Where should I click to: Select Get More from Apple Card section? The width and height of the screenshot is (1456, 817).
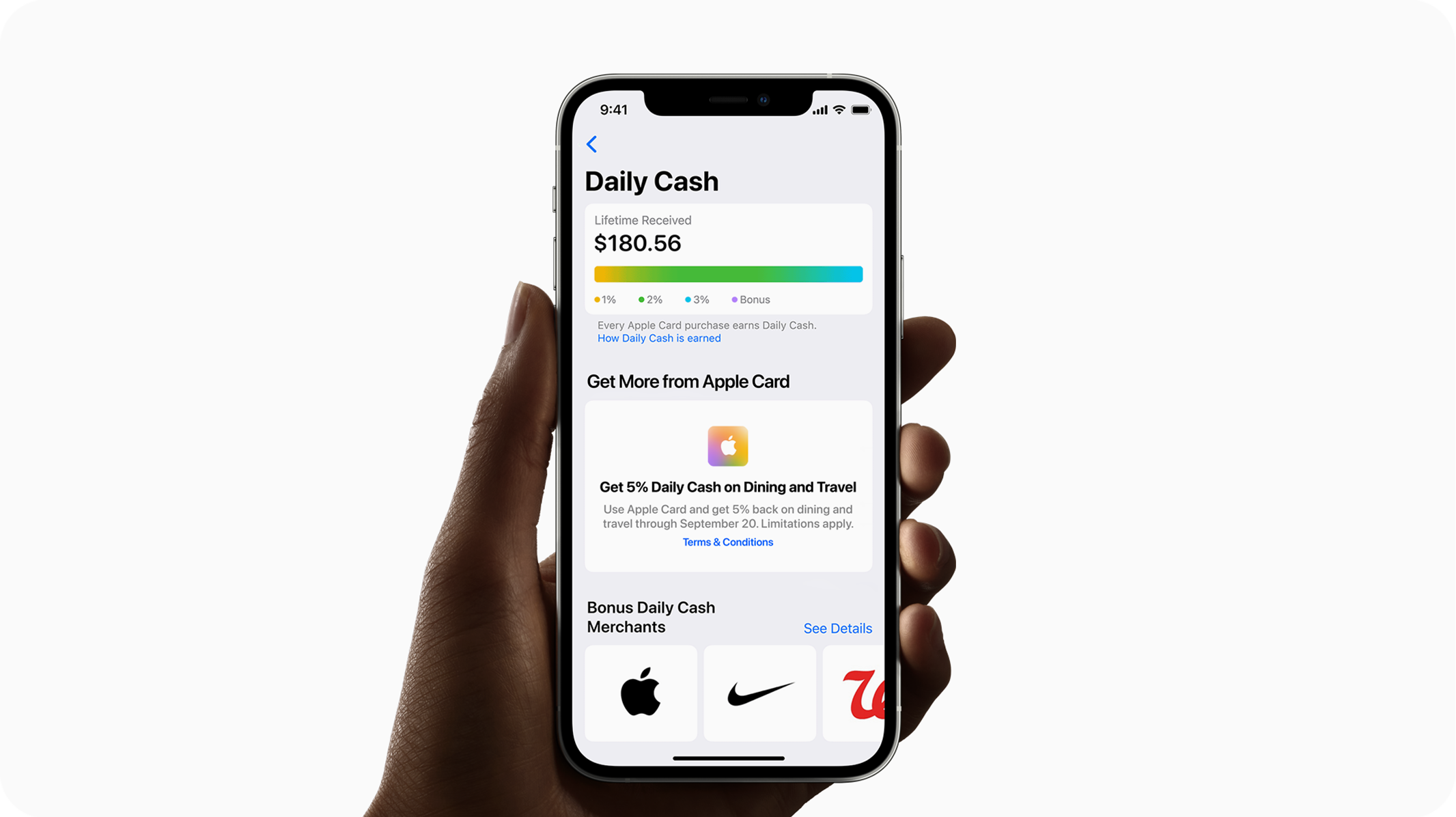click(728, 470)
